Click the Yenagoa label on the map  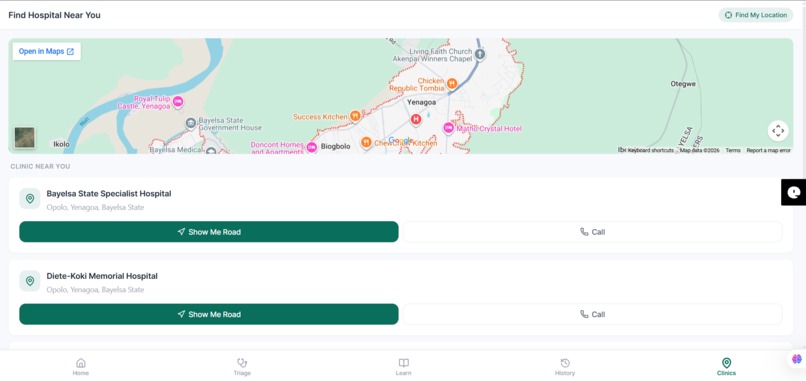coord(422,102)
